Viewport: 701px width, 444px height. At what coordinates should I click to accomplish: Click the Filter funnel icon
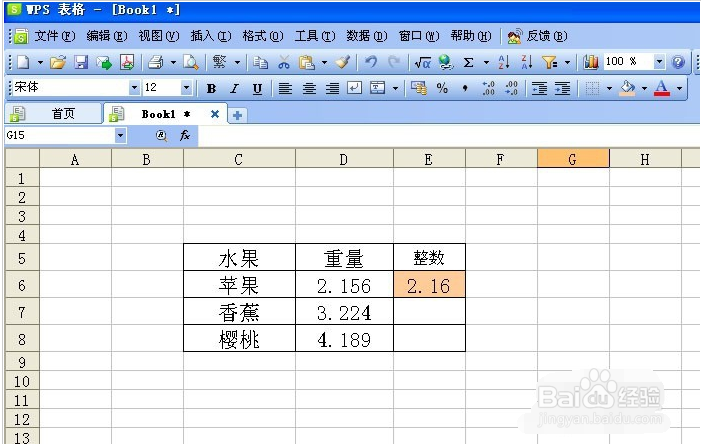coord(549,62)
